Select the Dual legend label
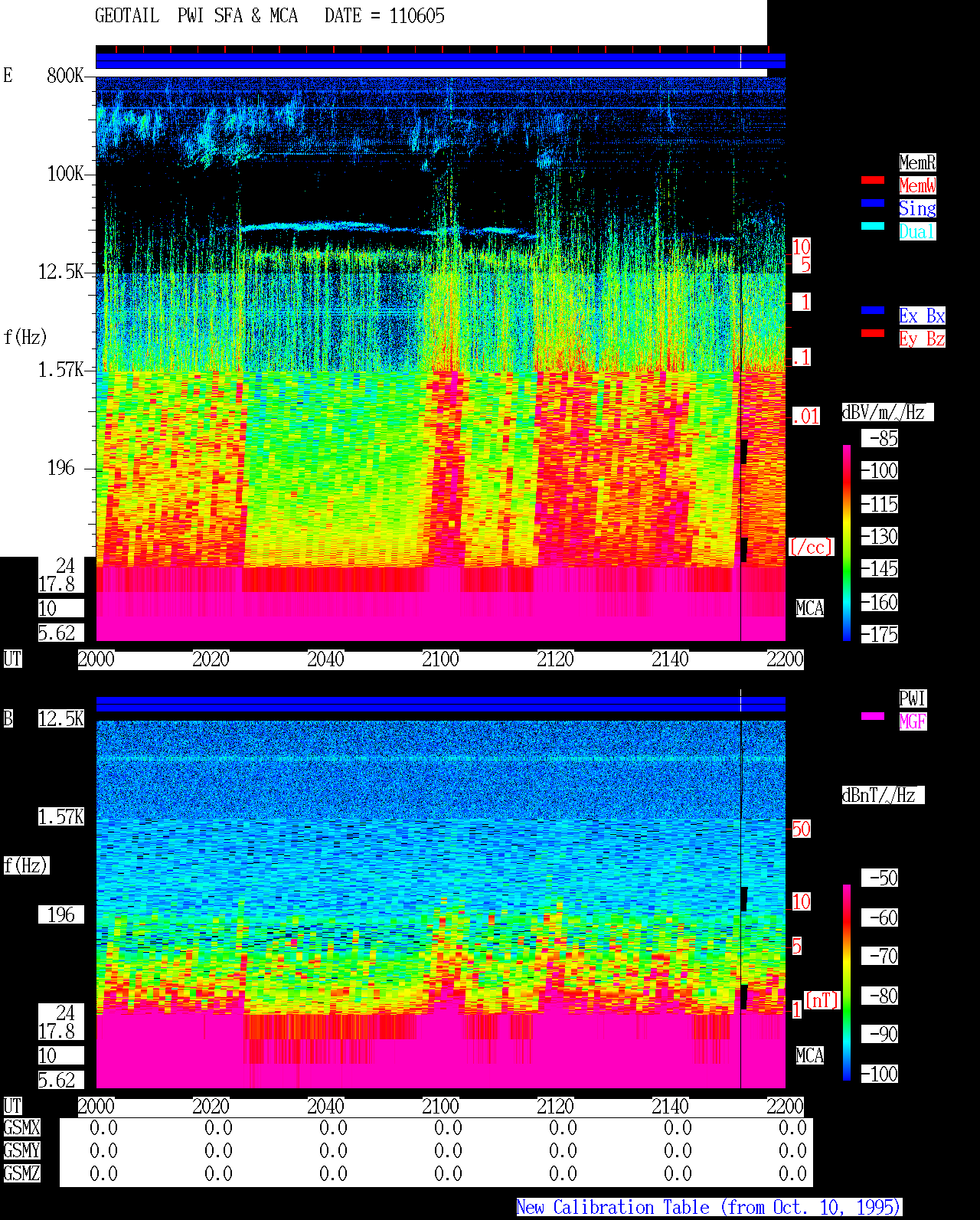This screenshot has height=1220, width=980. pyautogui.click(x=917, y=231)
